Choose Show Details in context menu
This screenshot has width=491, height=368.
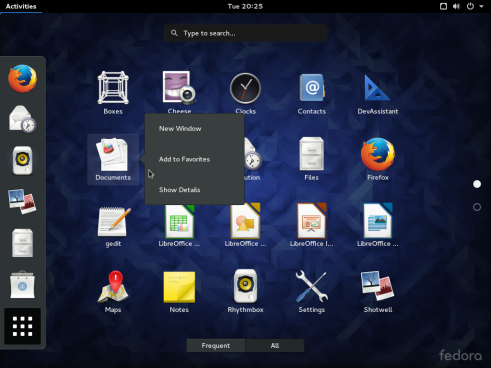point(179,190)
